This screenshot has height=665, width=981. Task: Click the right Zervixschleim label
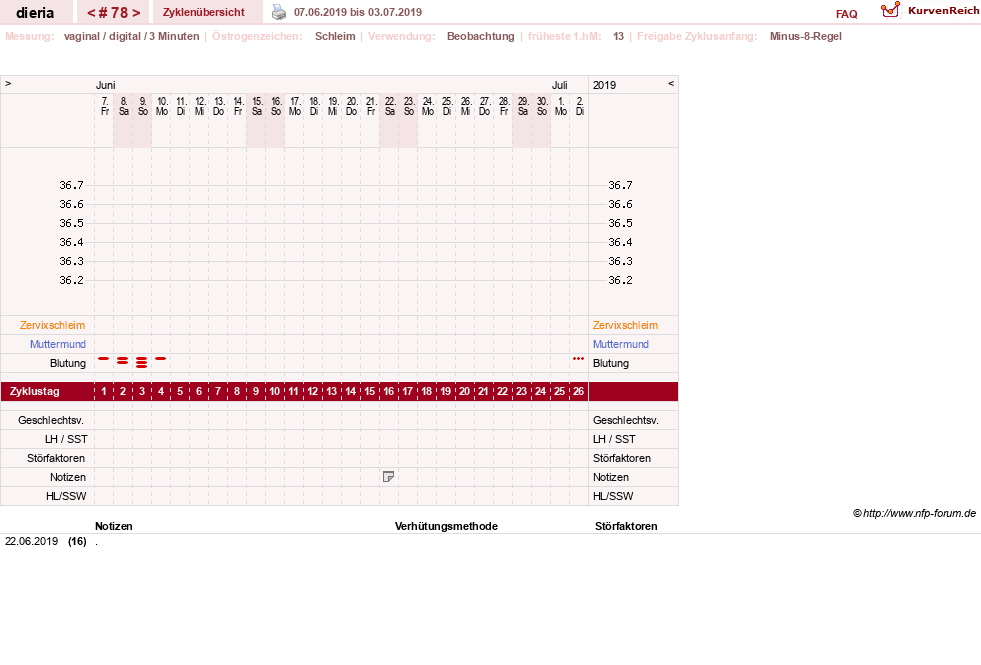(x=625, y=325)
